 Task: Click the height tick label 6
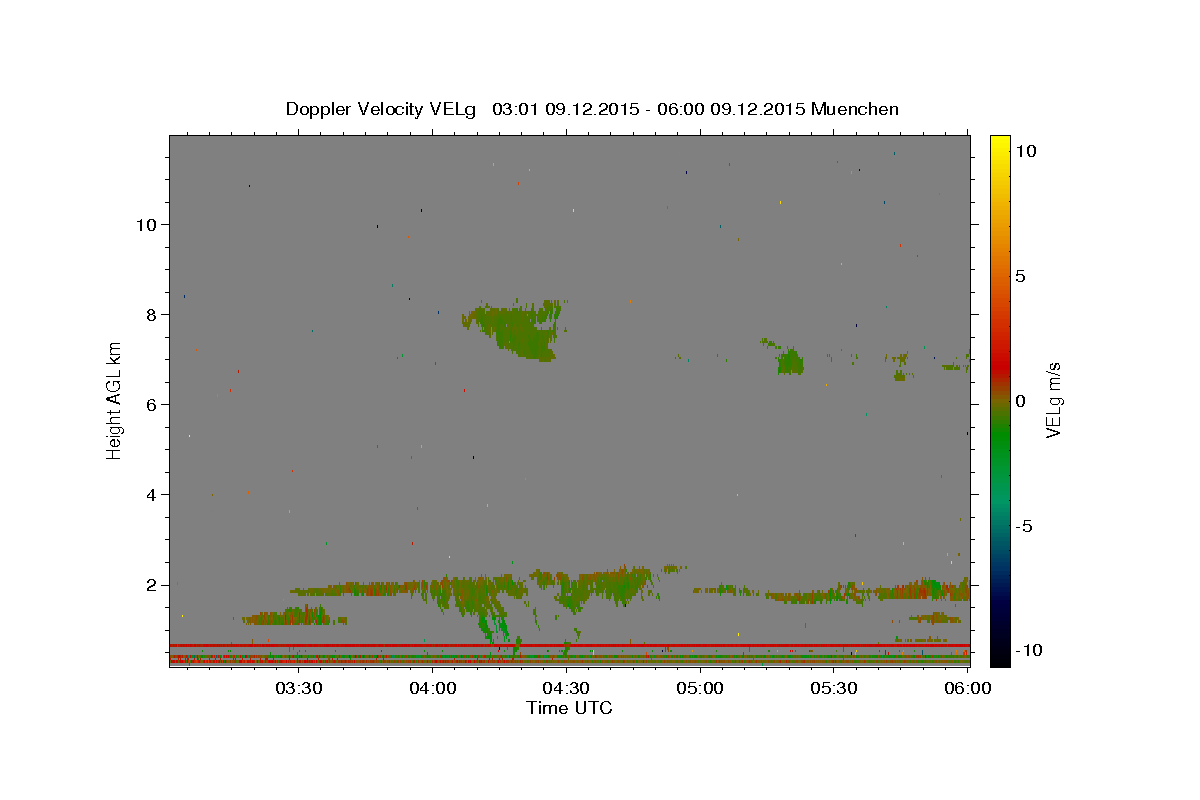tap(153, 404)
